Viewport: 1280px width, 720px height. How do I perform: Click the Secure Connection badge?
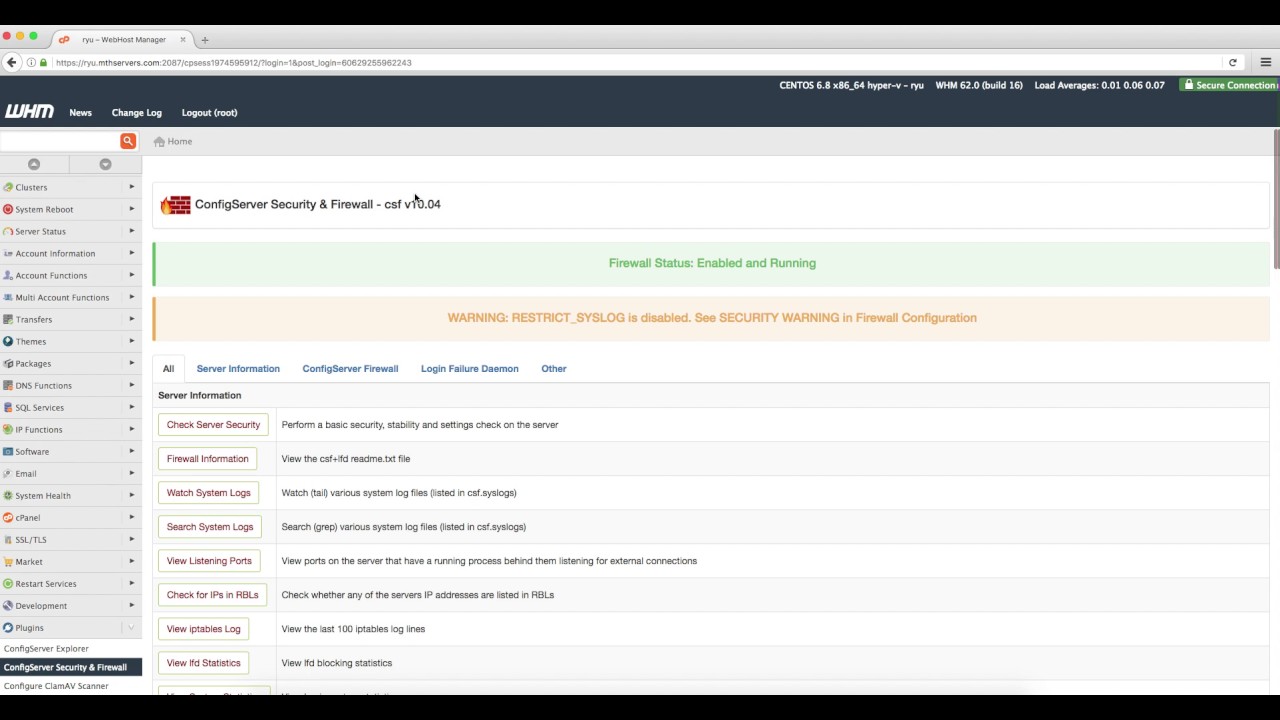click(x=1229, y=85)
